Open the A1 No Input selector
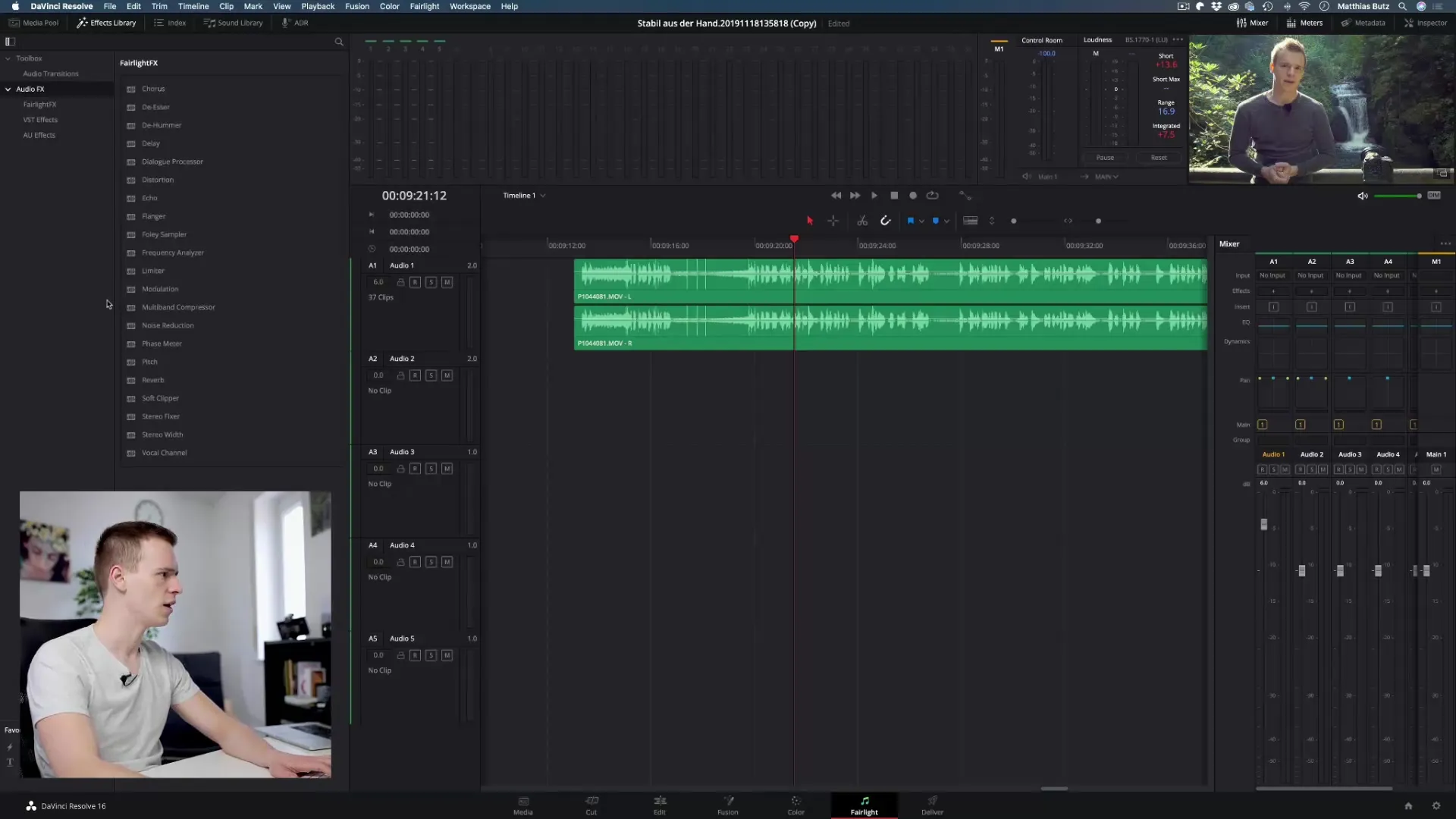This screenshot has width=1456, height=819. tap(1272, 276)
